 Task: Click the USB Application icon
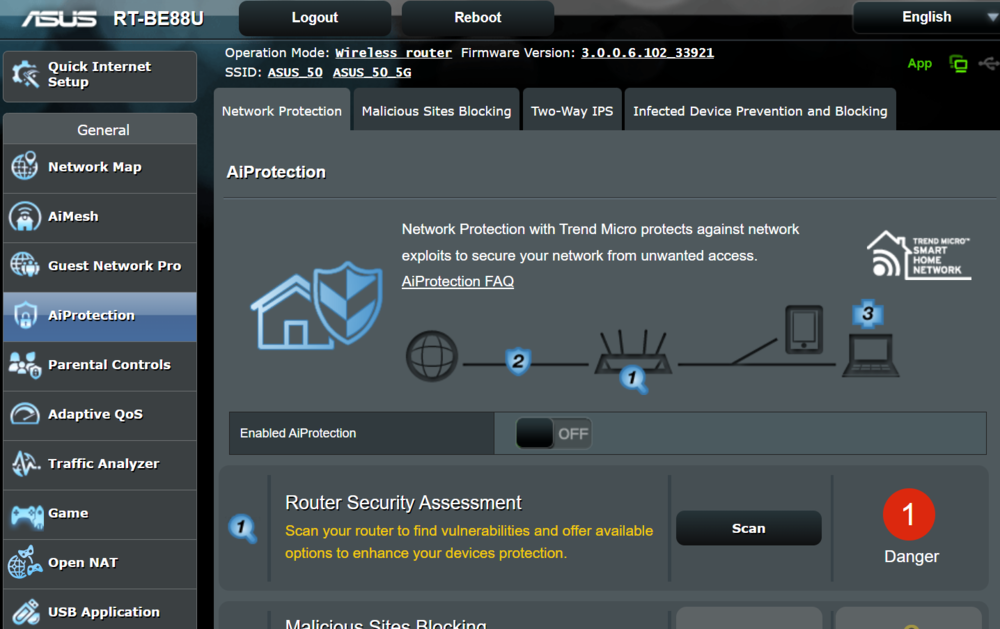coord(26,612)
